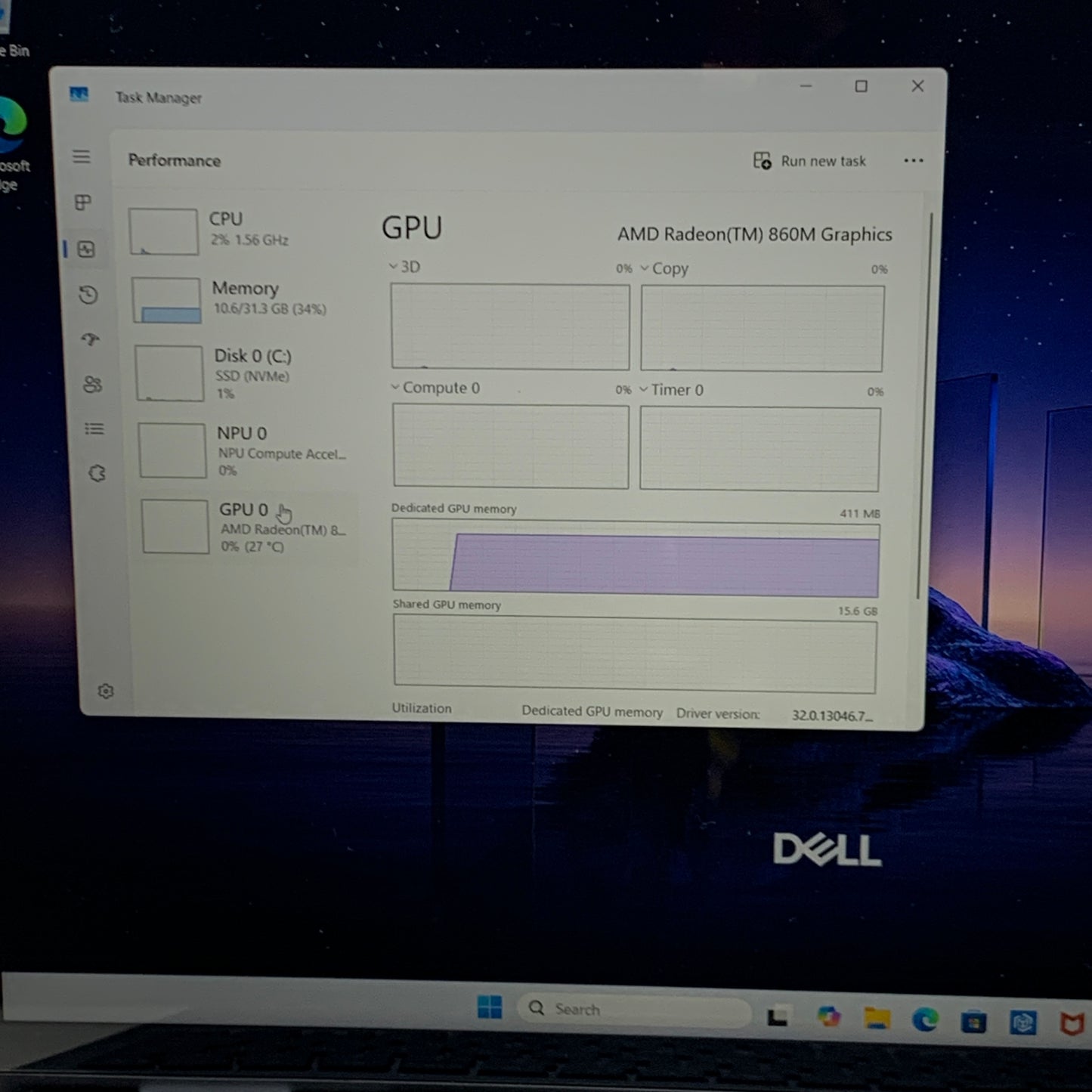Select the Performance page icon

[87, 249]
